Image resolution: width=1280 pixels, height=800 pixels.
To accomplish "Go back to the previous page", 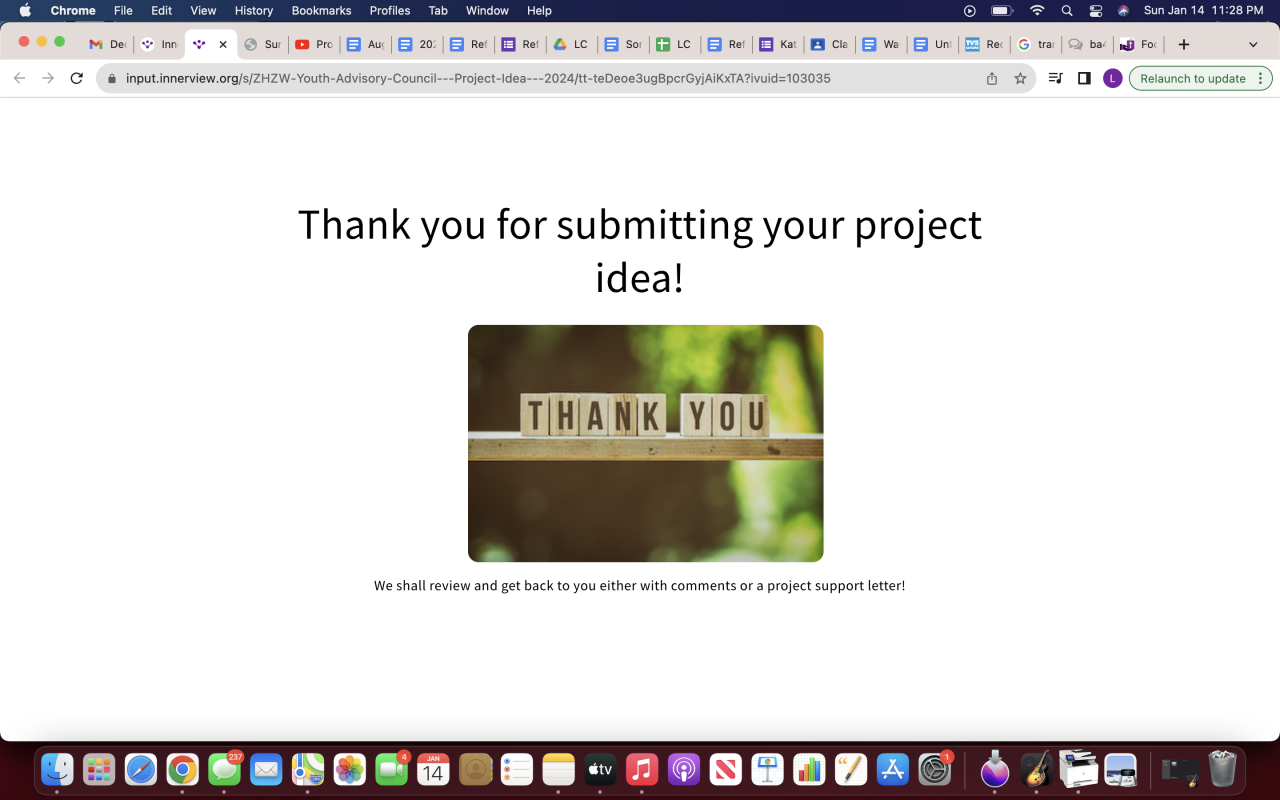I will (x=19, y=78).
